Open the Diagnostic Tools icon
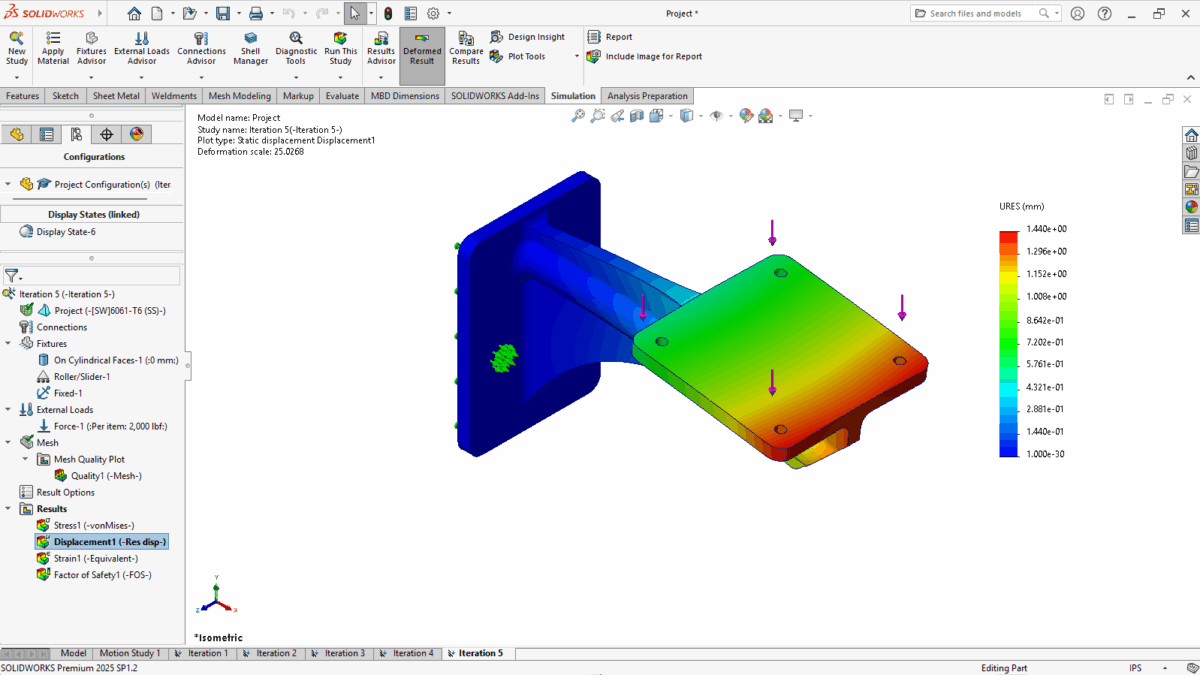The height and width of the screenshot is (675, 1200). pos(296,38)
